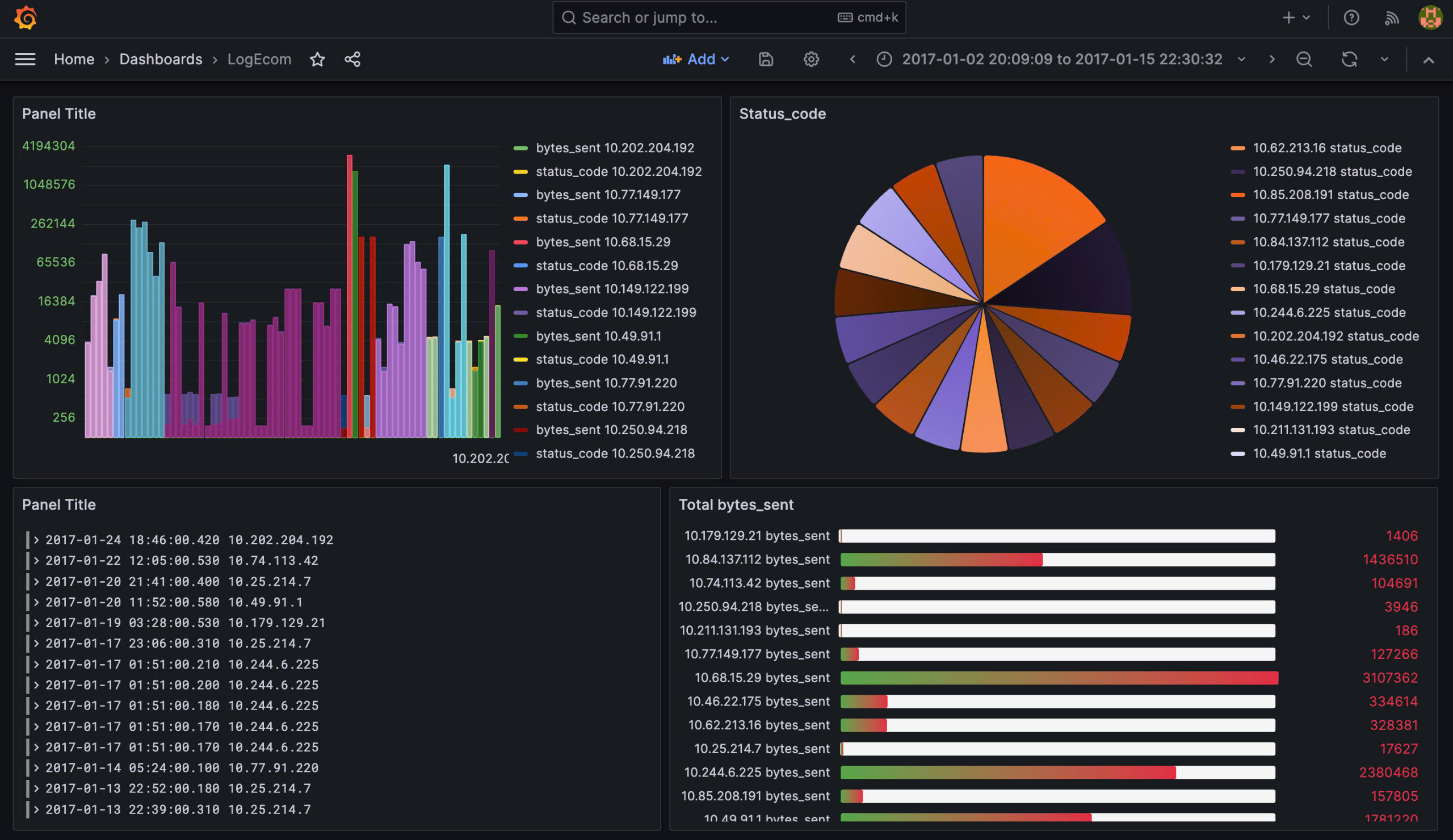Open the hamburger navigation menu

pyautogui.click(x=25, y=59)
